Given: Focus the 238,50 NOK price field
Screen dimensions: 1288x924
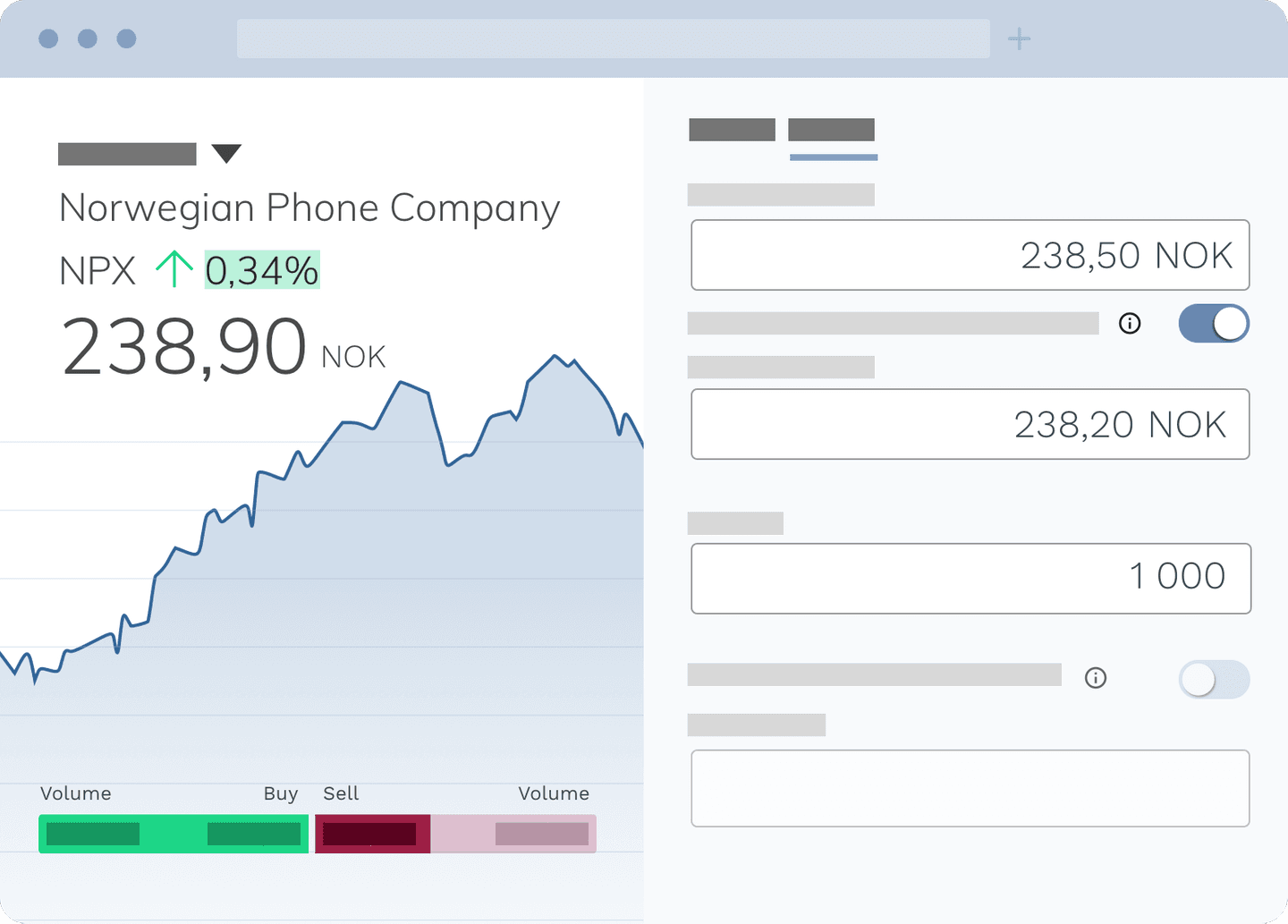Looking at the screenshot, I should pyautogui.click(x=970, y=255).
